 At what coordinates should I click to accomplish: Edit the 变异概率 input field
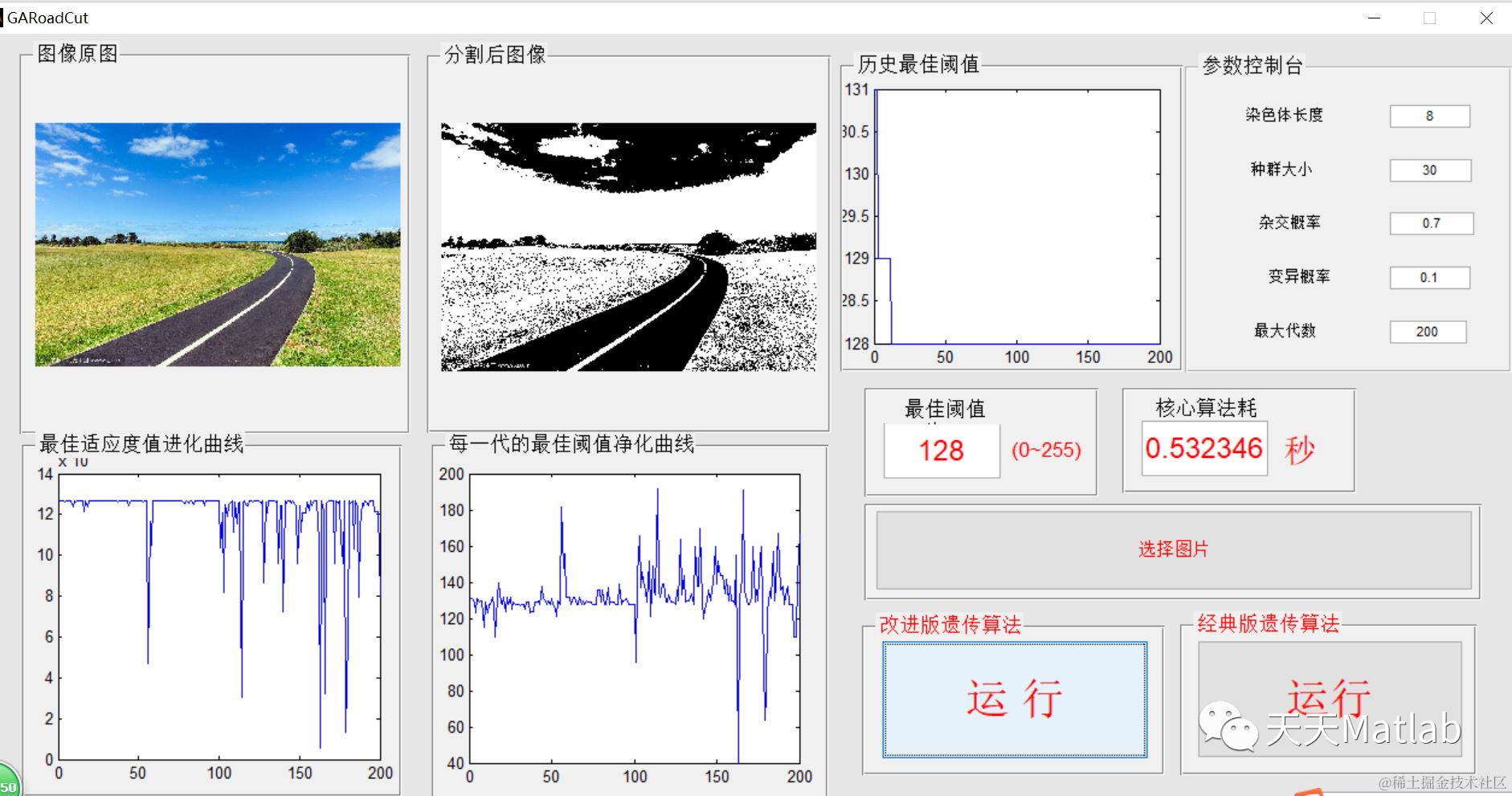tap(1430, 278)
